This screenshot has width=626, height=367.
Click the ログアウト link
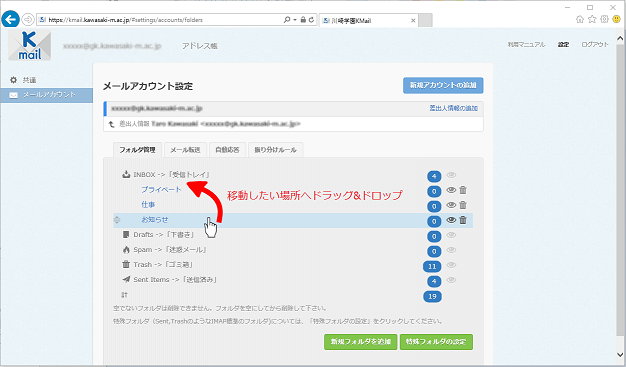click(x=595, y=45)
